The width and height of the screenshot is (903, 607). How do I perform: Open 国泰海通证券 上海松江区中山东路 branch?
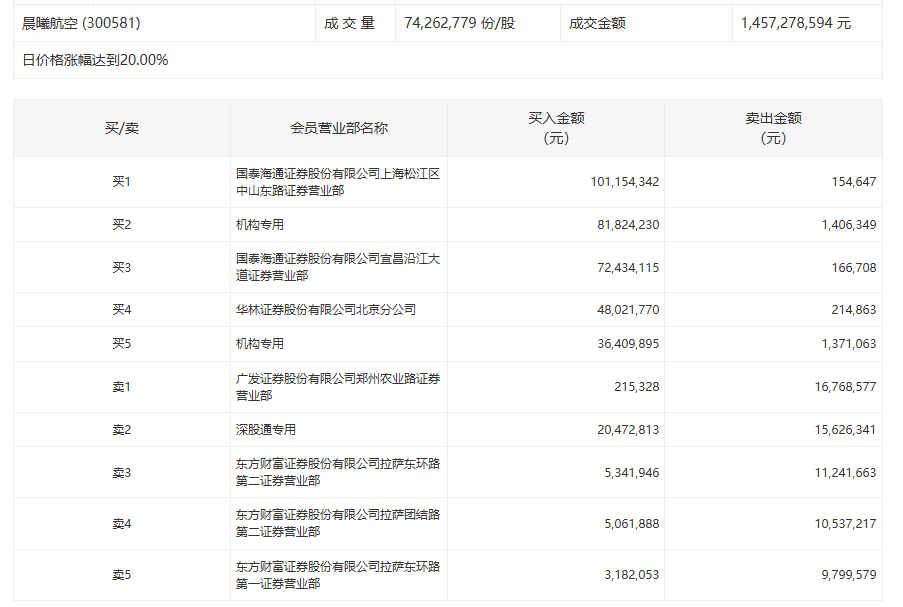[337, 182]
